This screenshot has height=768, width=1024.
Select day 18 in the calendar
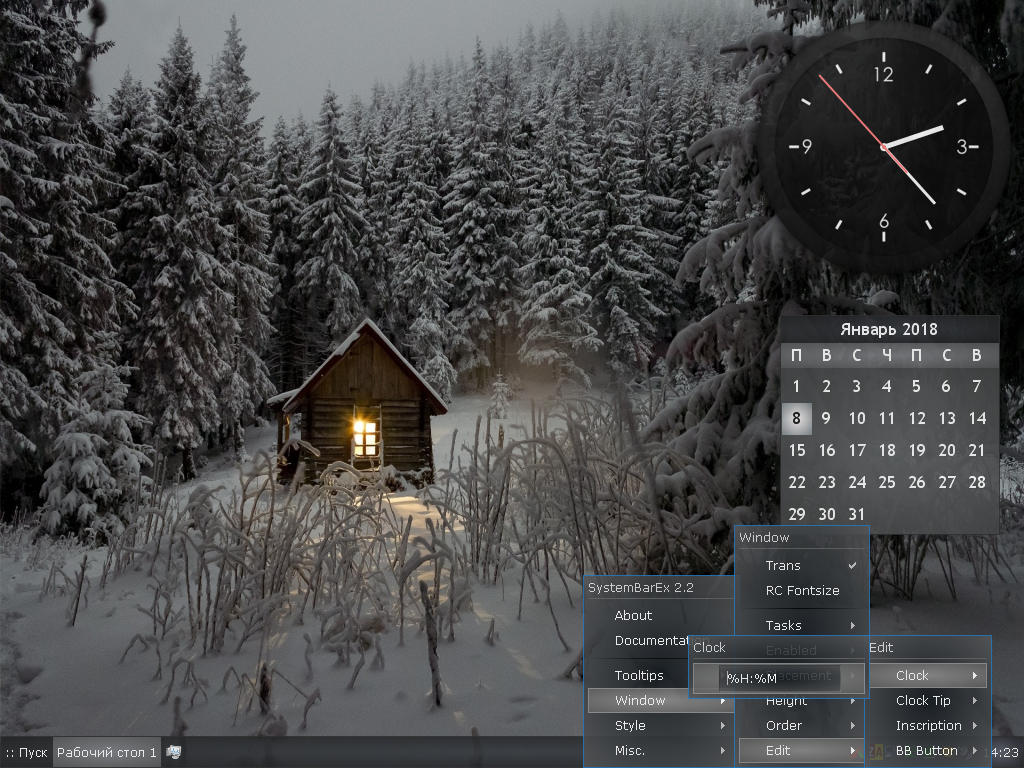point(887,450)
